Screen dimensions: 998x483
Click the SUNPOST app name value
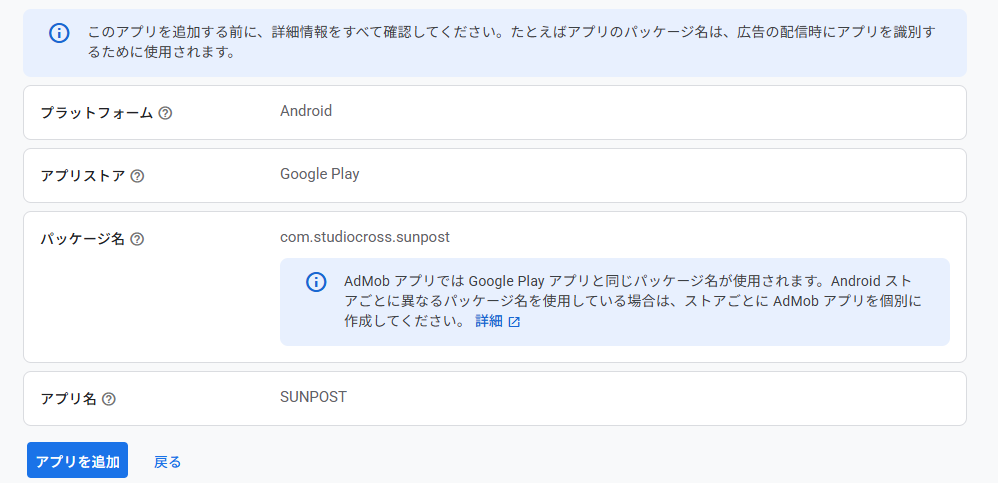[313, 397]
